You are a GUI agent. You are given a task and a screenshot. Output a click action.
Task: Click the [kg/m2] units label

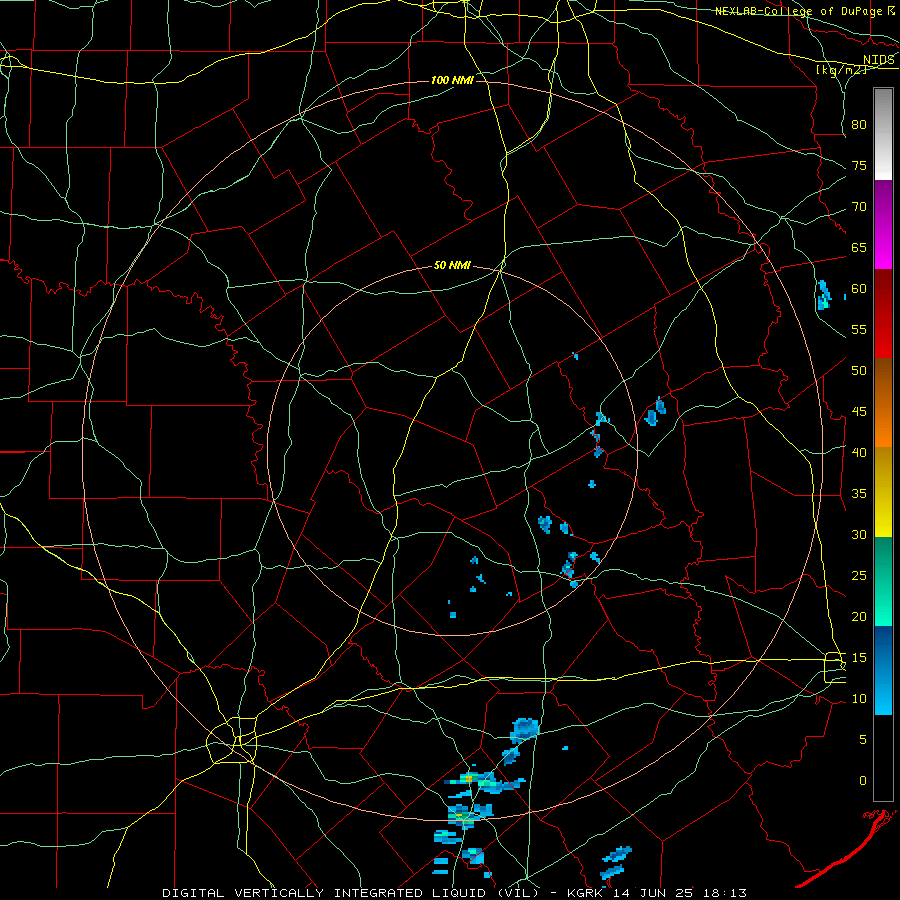tap(841, 70)
